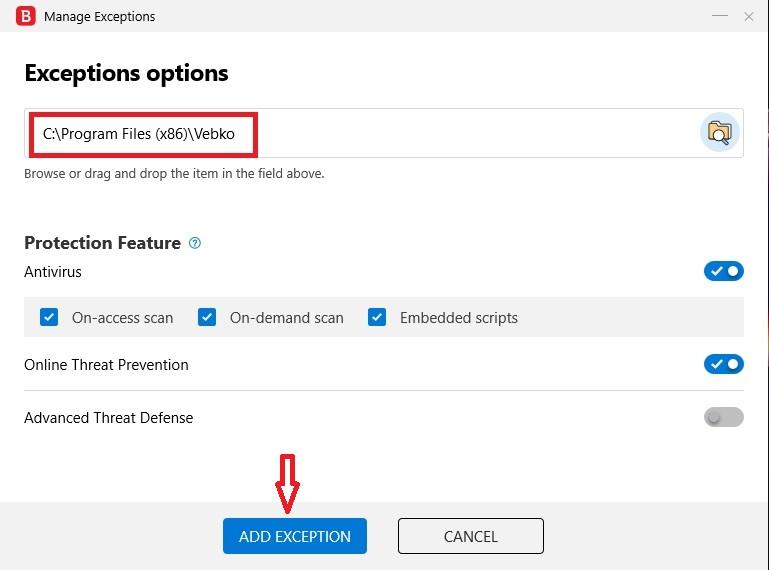Click the Exceptions options heading
The width and height of the screenshot is (769, 570).
[127, 74]
